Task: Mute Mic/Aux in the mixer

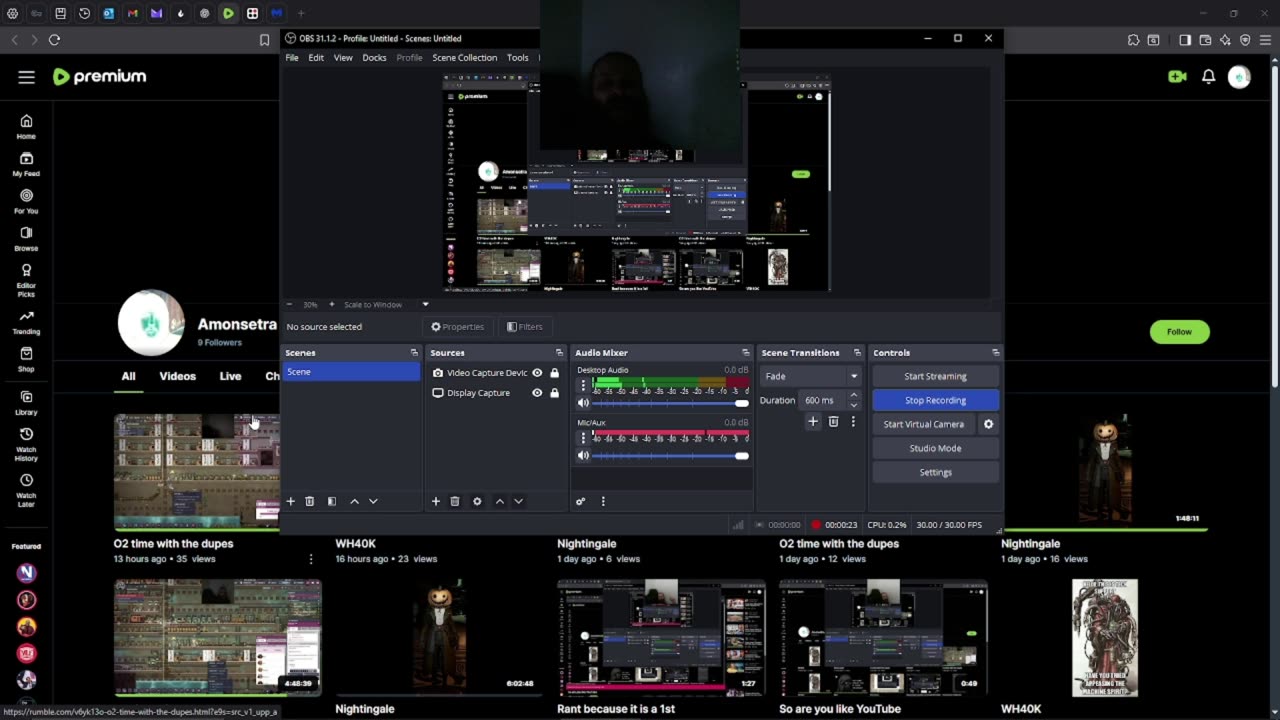Action: tap(583, 456)
